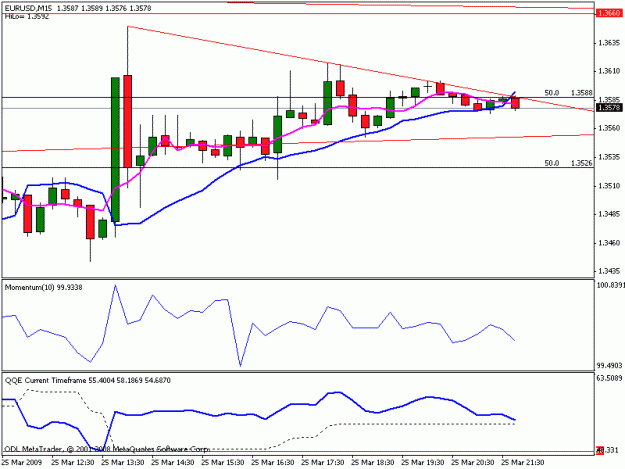The width and height of the screenshot is (625, 469).
Task: Click the 25 Mar 14:30 time label
Action: click(x=173, y=462)
